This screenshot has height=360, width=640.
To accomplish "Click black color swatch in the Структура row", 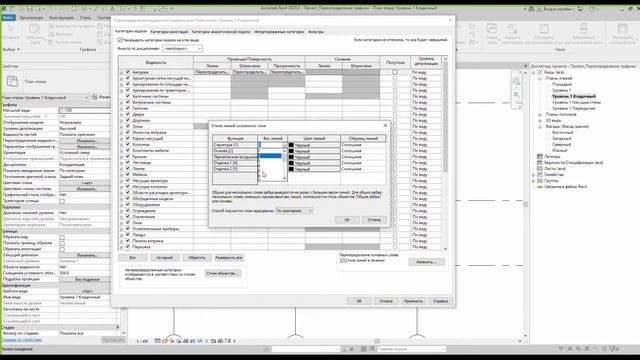I will pos(291,145).
